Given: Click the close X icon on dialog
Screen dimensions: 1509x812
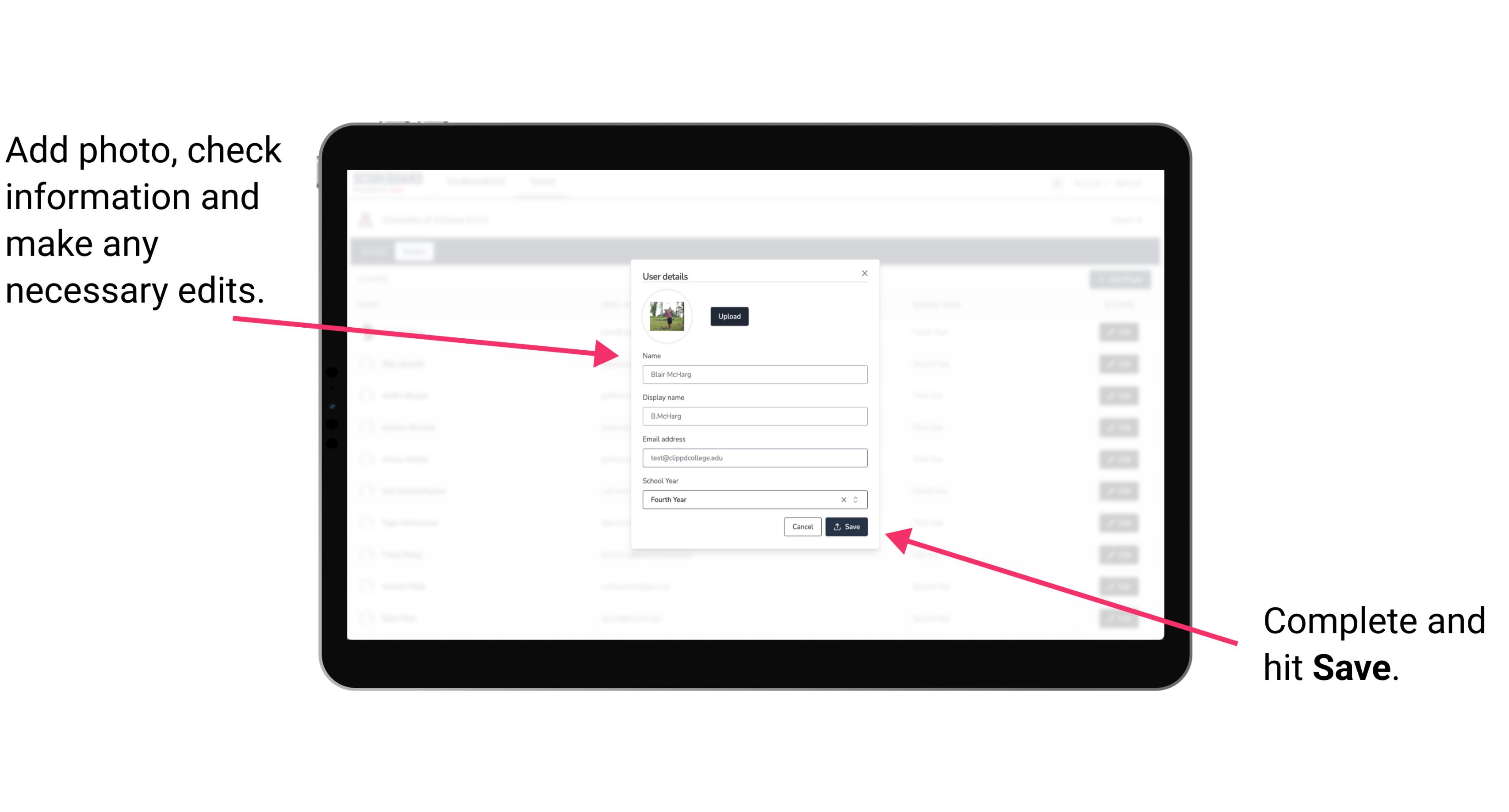Looking at the screenshot, I should click(864, 273).
